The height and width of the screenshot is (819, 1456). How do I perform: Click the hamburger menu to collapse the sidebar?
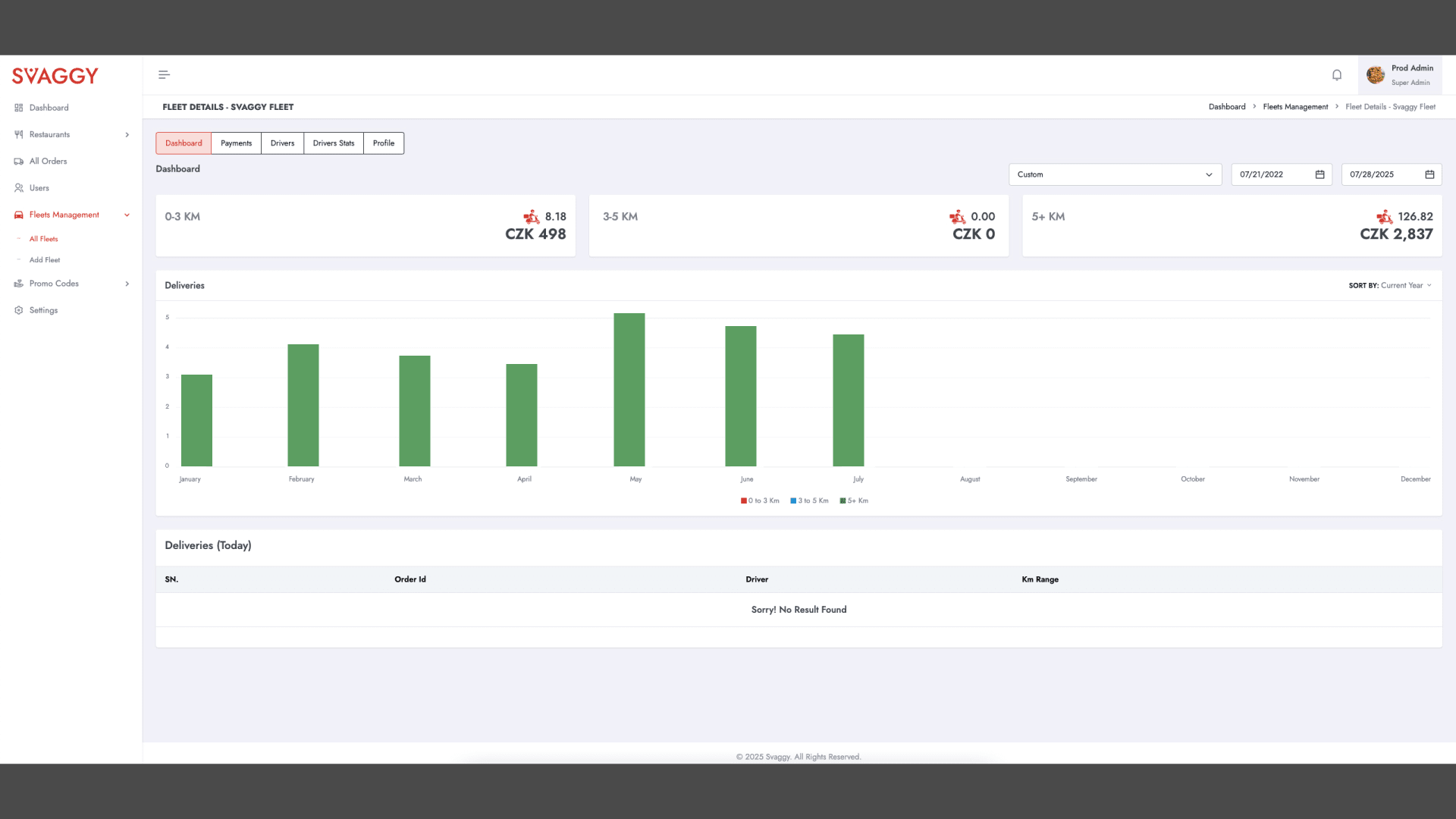point(163,74)
